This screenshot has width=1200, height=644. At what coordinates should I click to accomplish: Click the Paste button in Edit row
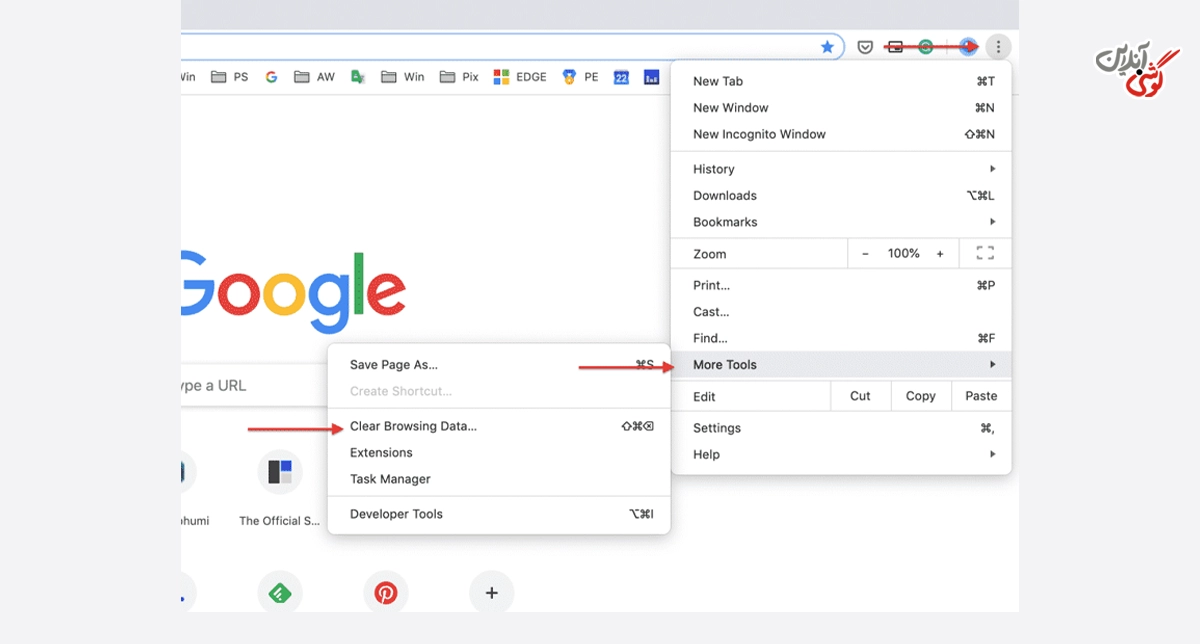pyautogui.click(x=981, y=396)
